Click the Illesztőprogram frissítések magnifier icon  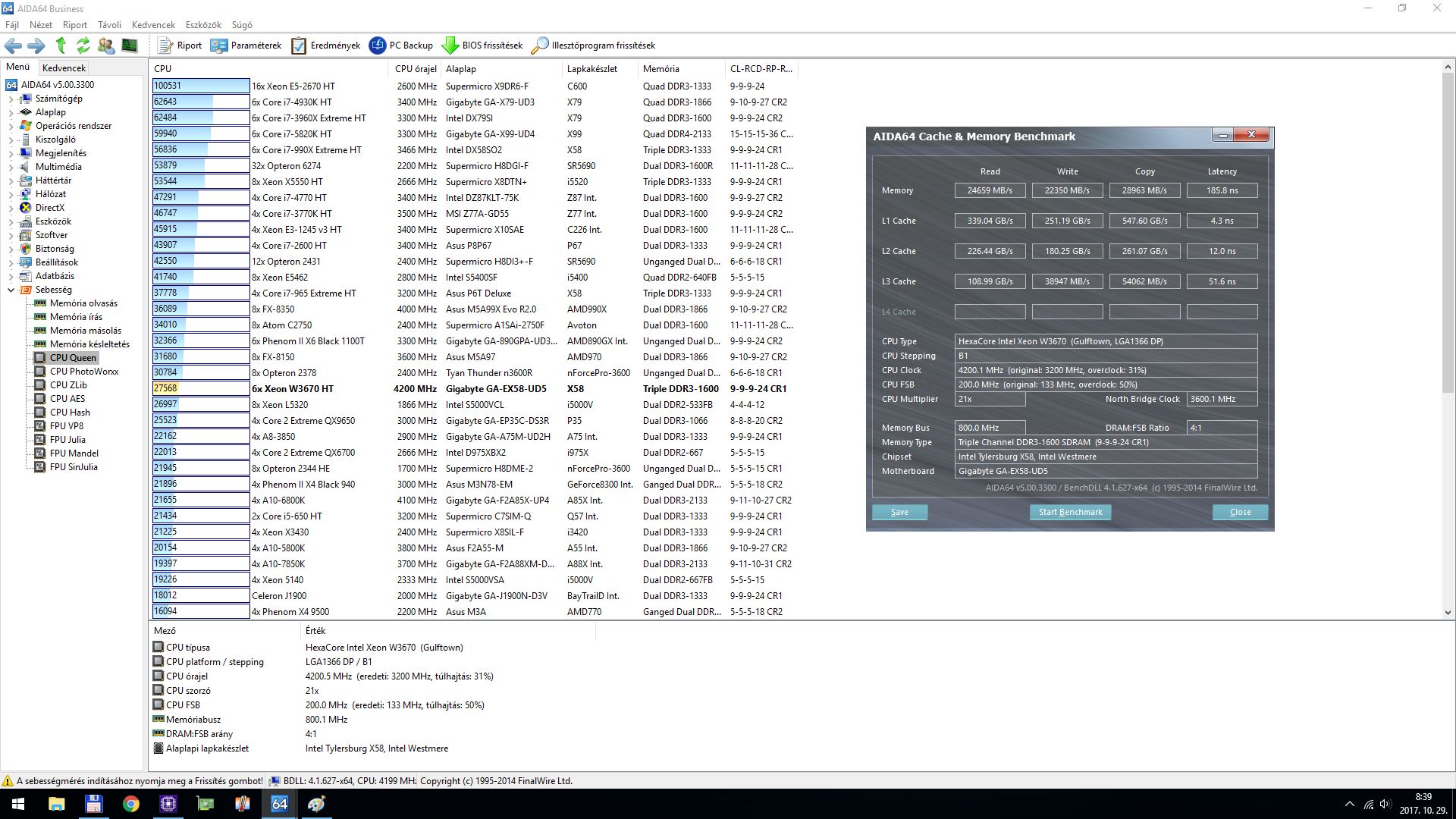point(539,45)
